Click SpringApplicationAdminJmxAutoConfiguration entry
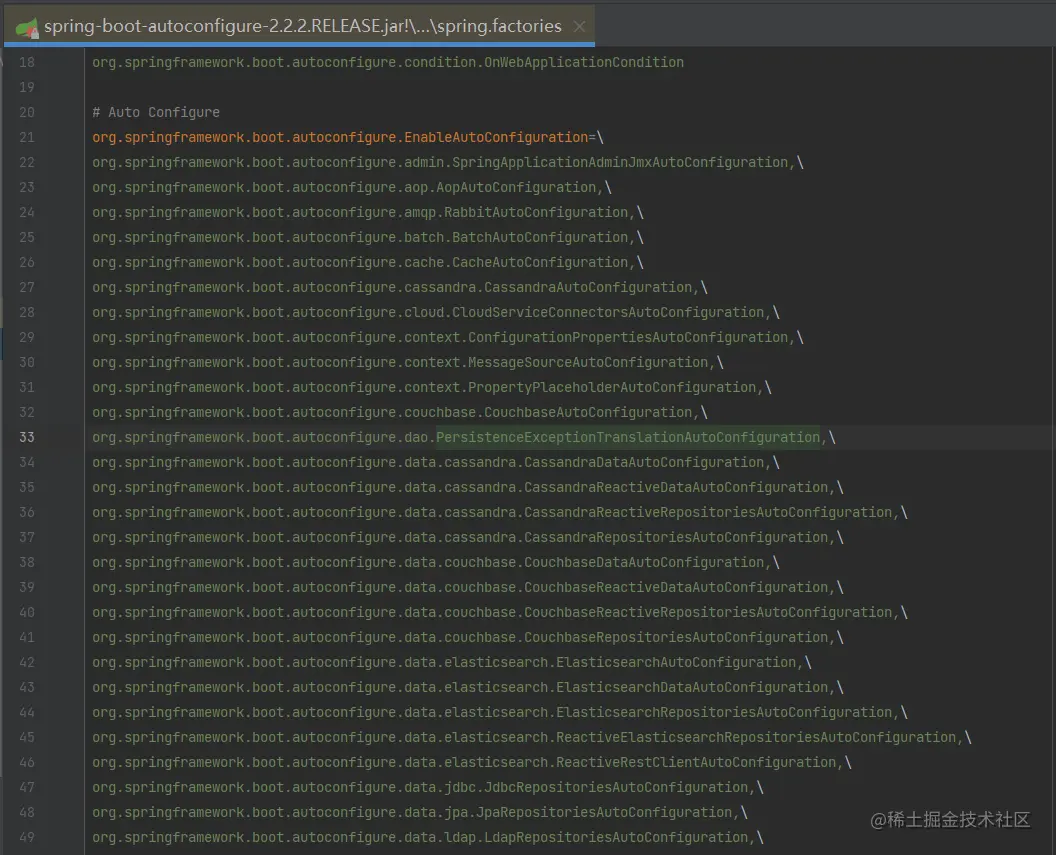The height and width of the screenshot is (855, 1056). pos(448,162)
